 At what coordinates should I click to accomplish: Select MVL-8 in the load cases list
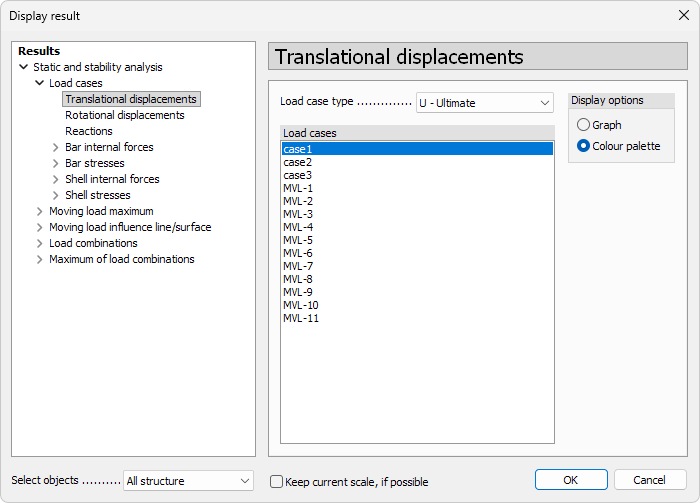tap(417, 279)
